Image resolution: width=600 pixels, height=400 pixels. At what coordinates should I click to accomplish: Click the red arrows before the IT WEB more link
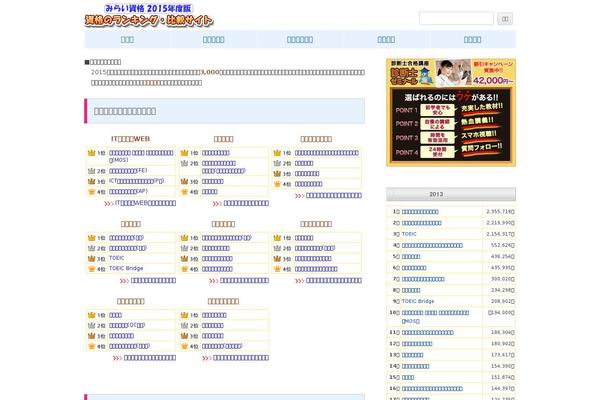(109, 204)
